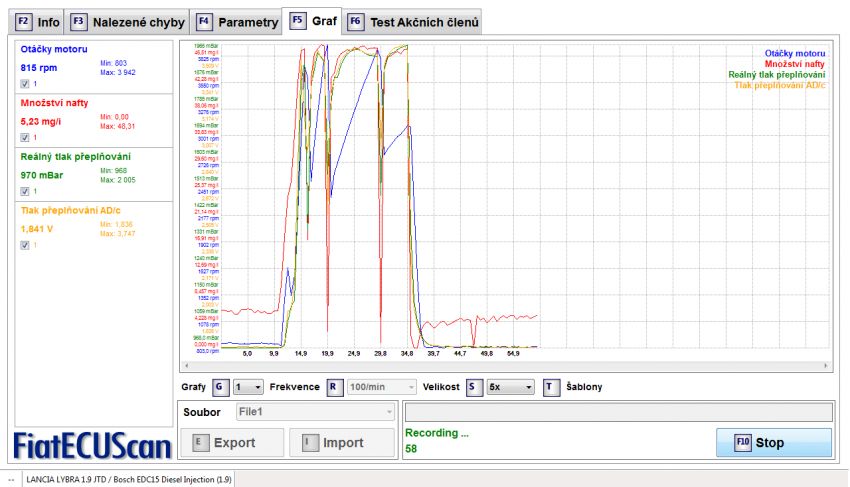Open the Soubor File1 dropdown
The image size is (850, 487).
(x=315, y=411)
